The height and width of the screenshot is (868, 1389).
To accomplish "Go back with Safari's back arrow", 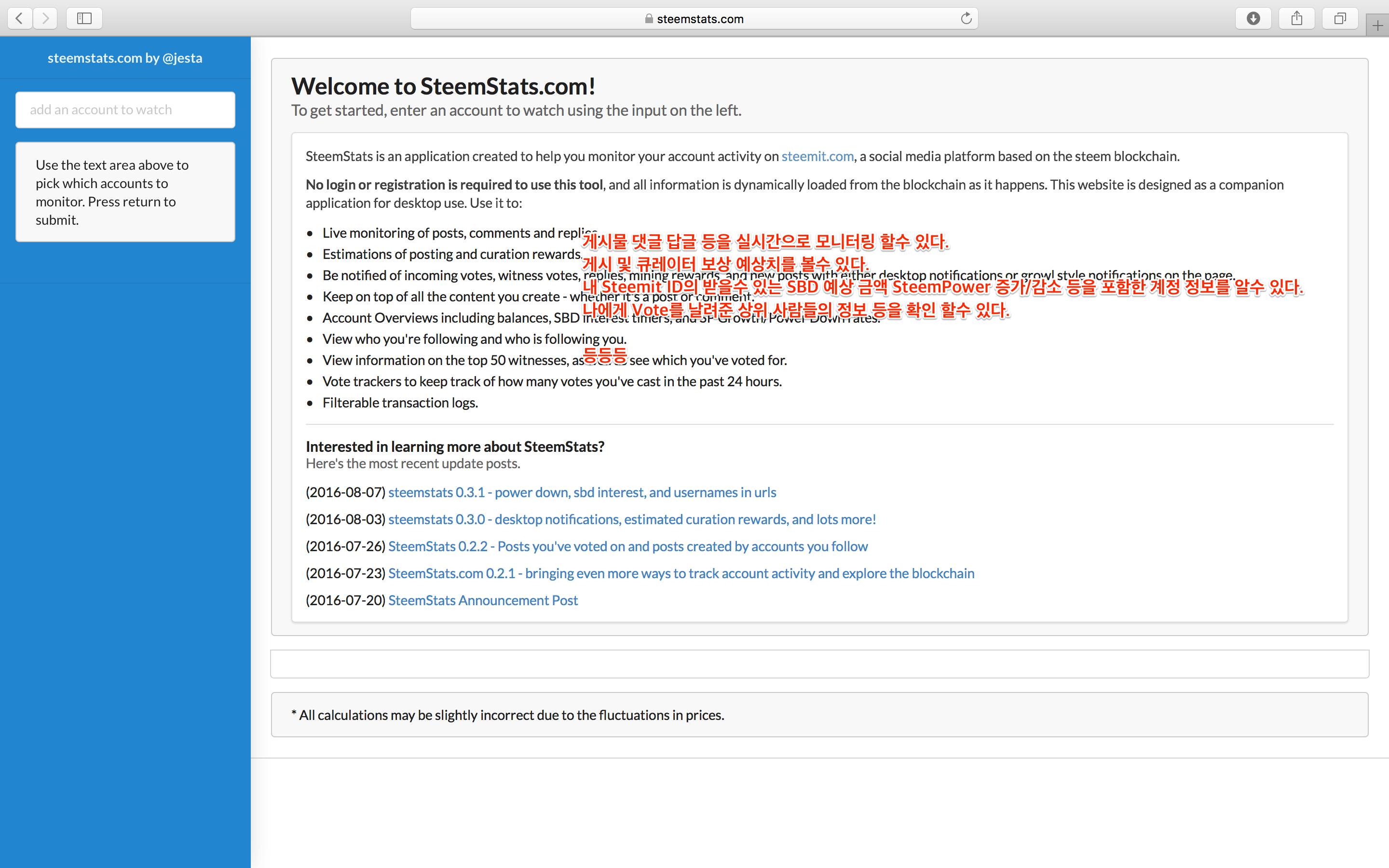I will (x=19, y=18).
